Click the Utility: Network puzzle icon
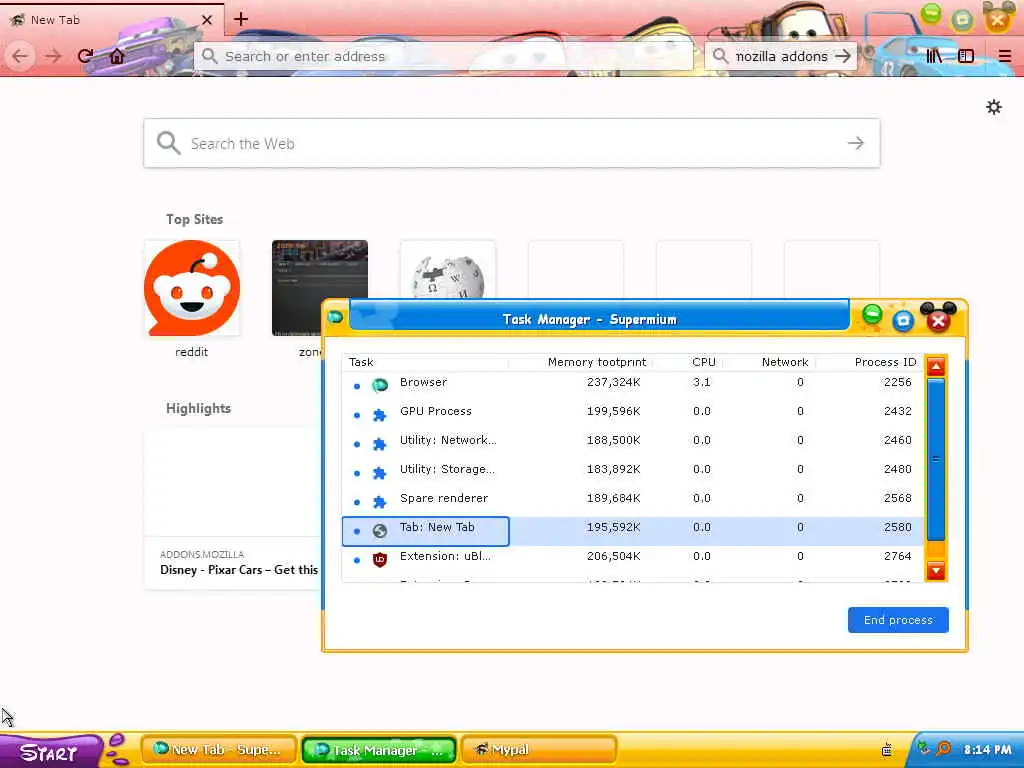 click(379, 444)
